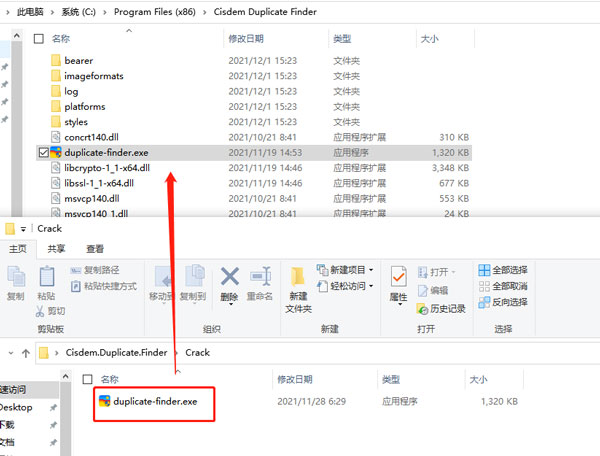Click Paste shortcut (粘贴快捷方式)
Image resolution: width=600 pixels, height=456 pixels.
(104, 286)
